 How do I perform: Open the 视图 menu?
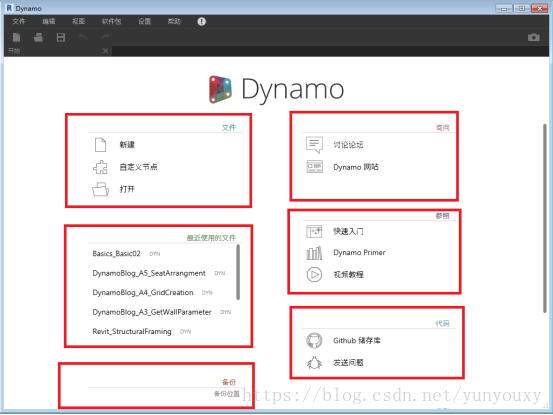click(x=78, y=22)
